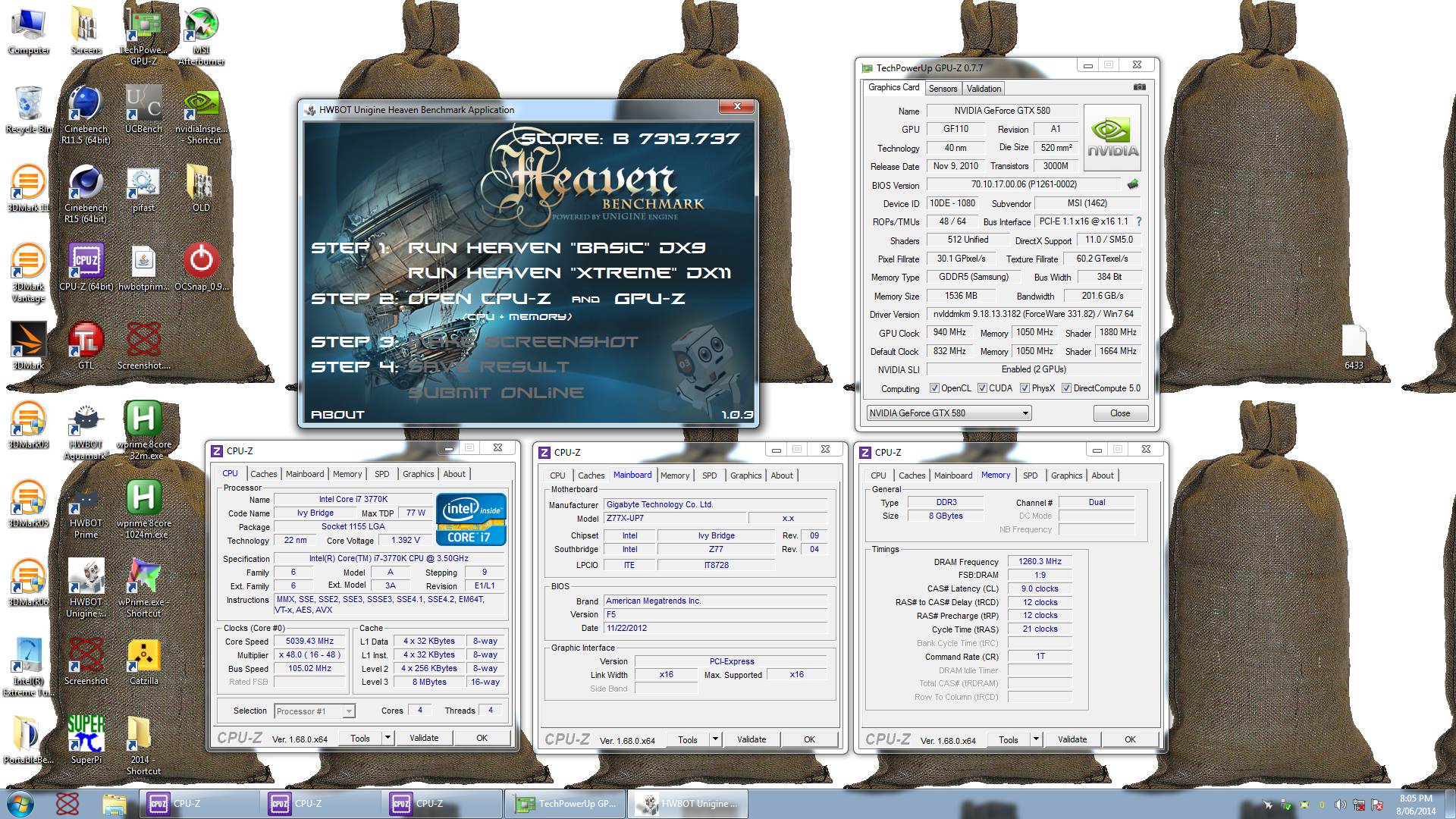Open the Computer desktop icon
This screenshot has width=1456, height=819.
29,30
